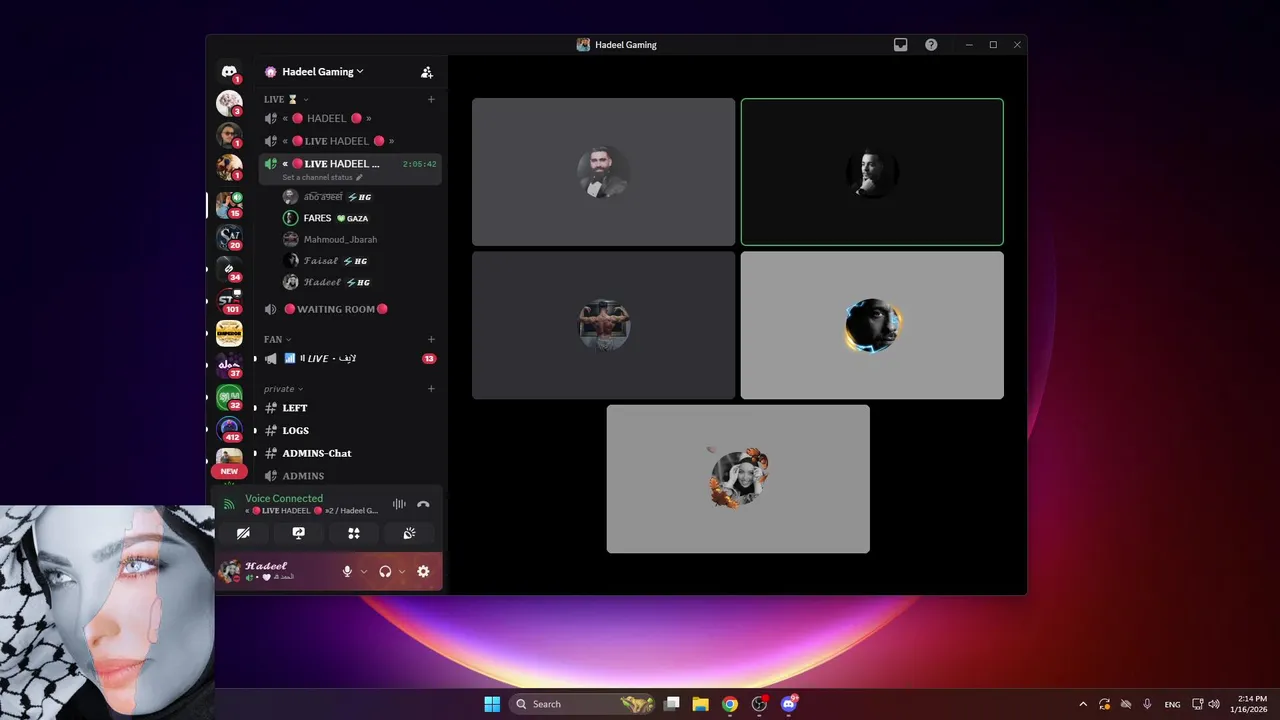1280x720 pixels.
Task: Open the server icon with badge 412
Action: coord(229,429)
